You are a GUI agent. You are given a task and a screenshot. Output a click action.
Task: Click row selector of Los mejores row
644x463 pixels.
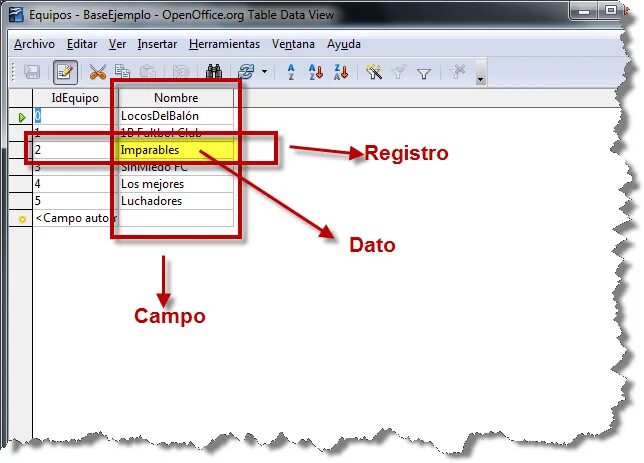[21, 184]
